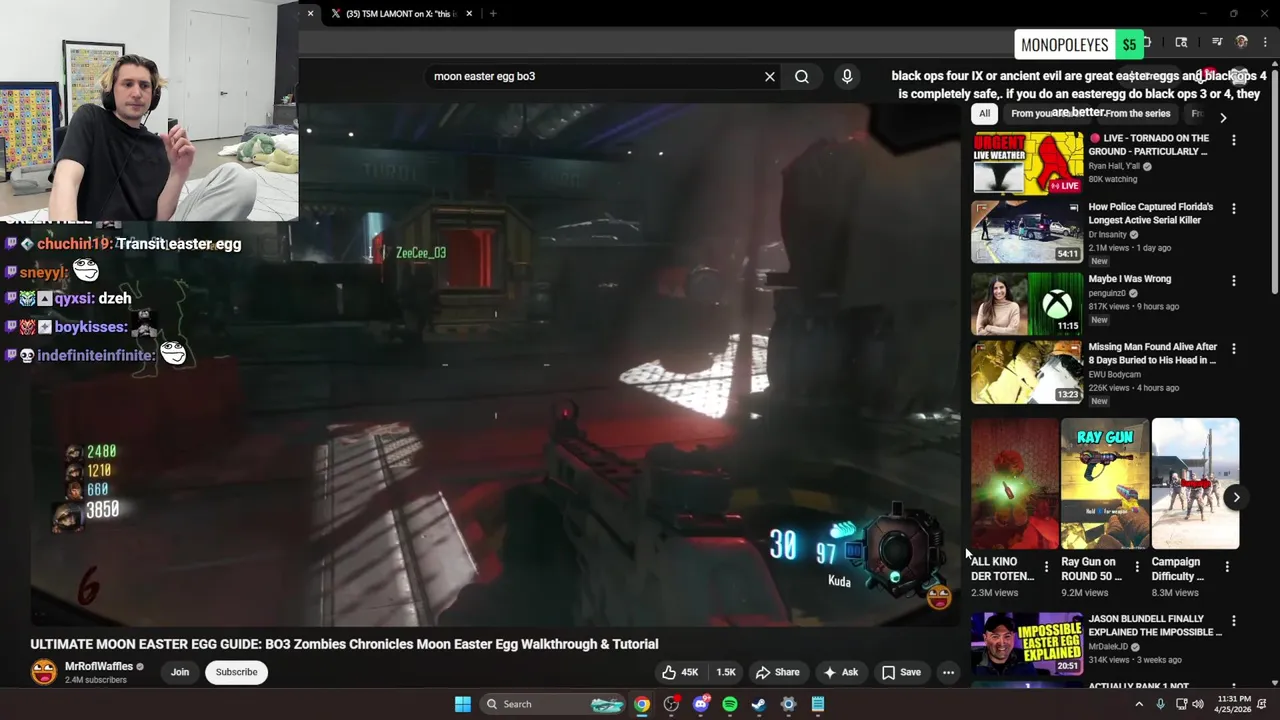Show hidden system tray icons

click(1139, 704)
